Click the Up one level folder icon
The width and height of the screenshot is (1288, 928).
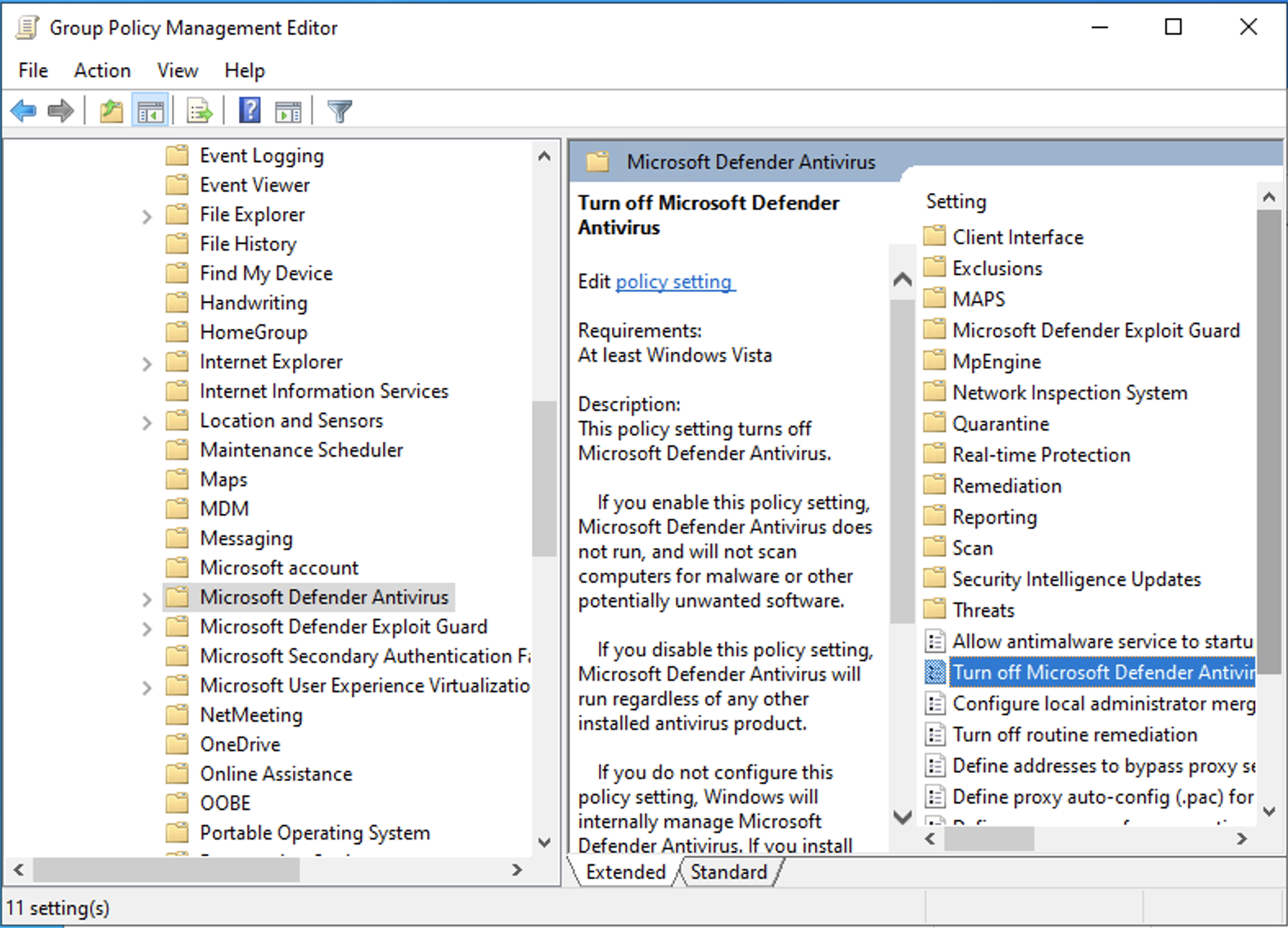(x=110, y=110)
